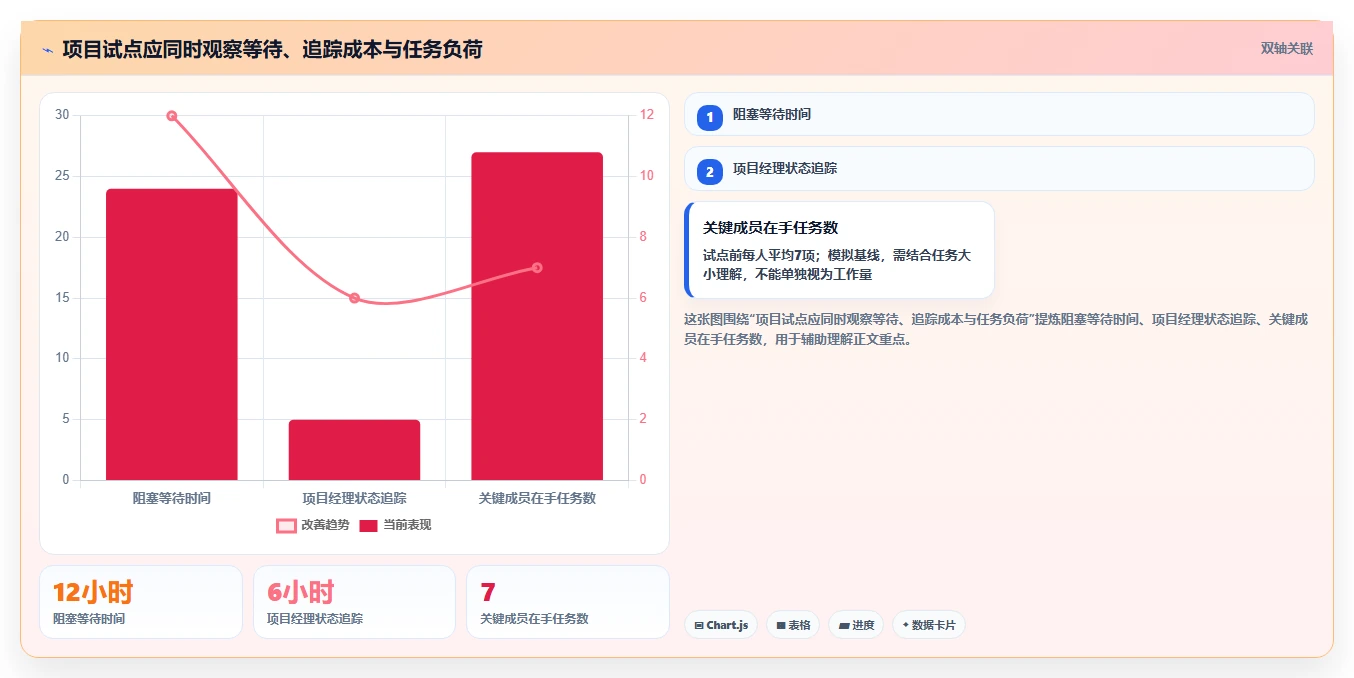Click the 进度 tag
Viewport: 1354px width, 678px height.
tap(856, 625)
